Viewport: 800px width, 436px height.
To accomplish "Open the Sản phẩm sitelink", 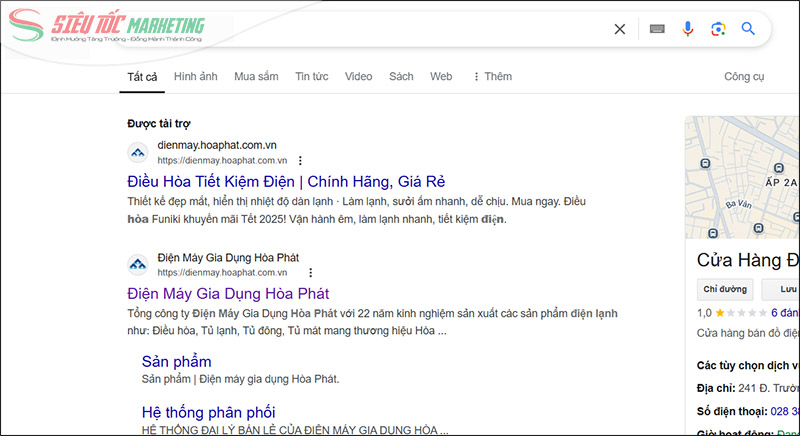I will [177, 362].
